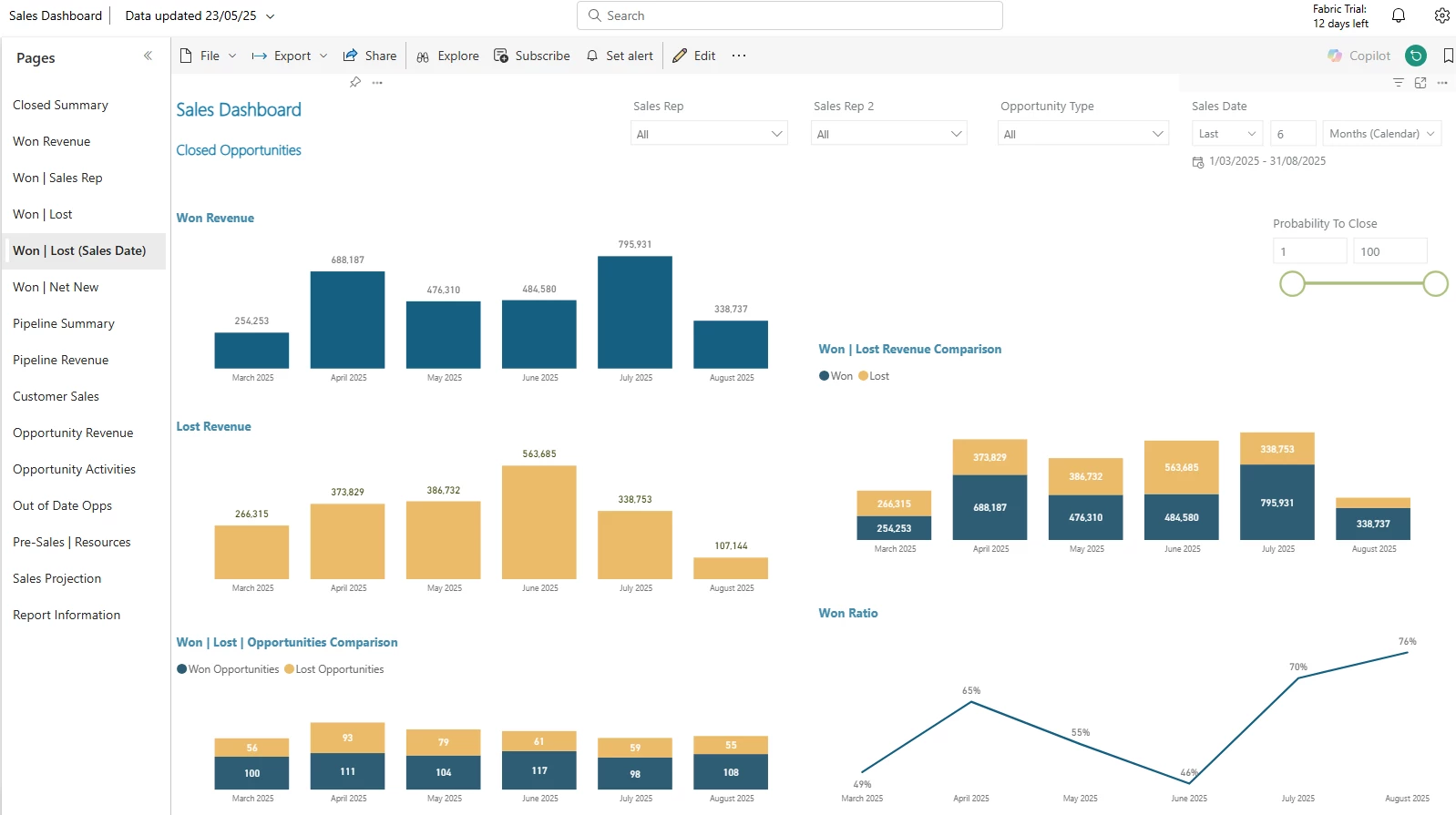This screenshot has height=815, width=1456.
Task: Open the Out of Date Opps page
Action: coord(84,505)
